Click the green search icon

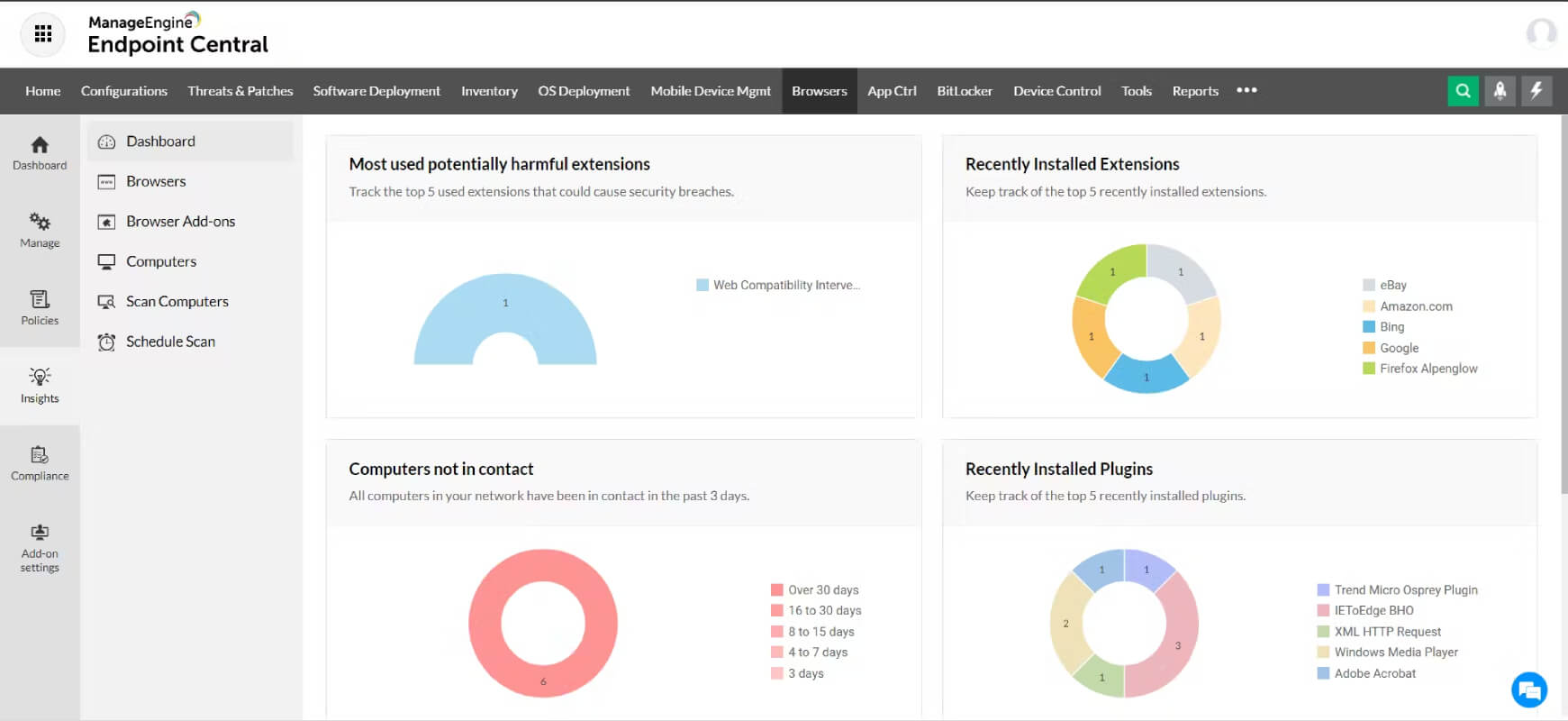1464,90
